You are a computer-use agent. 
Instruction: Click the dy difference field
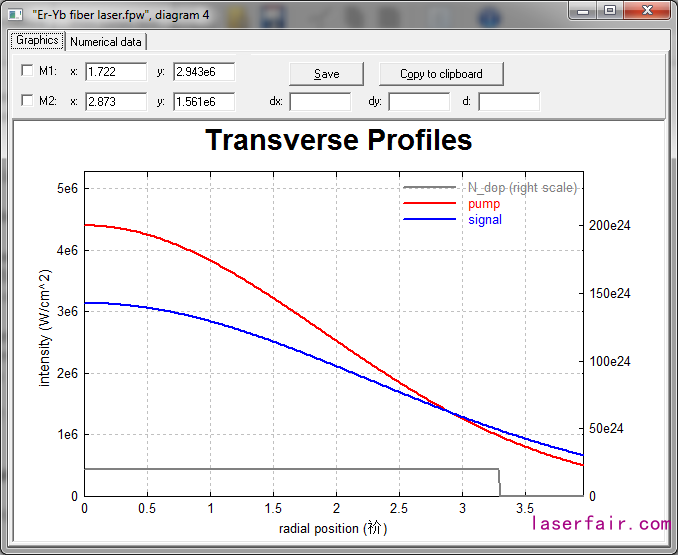419,101
